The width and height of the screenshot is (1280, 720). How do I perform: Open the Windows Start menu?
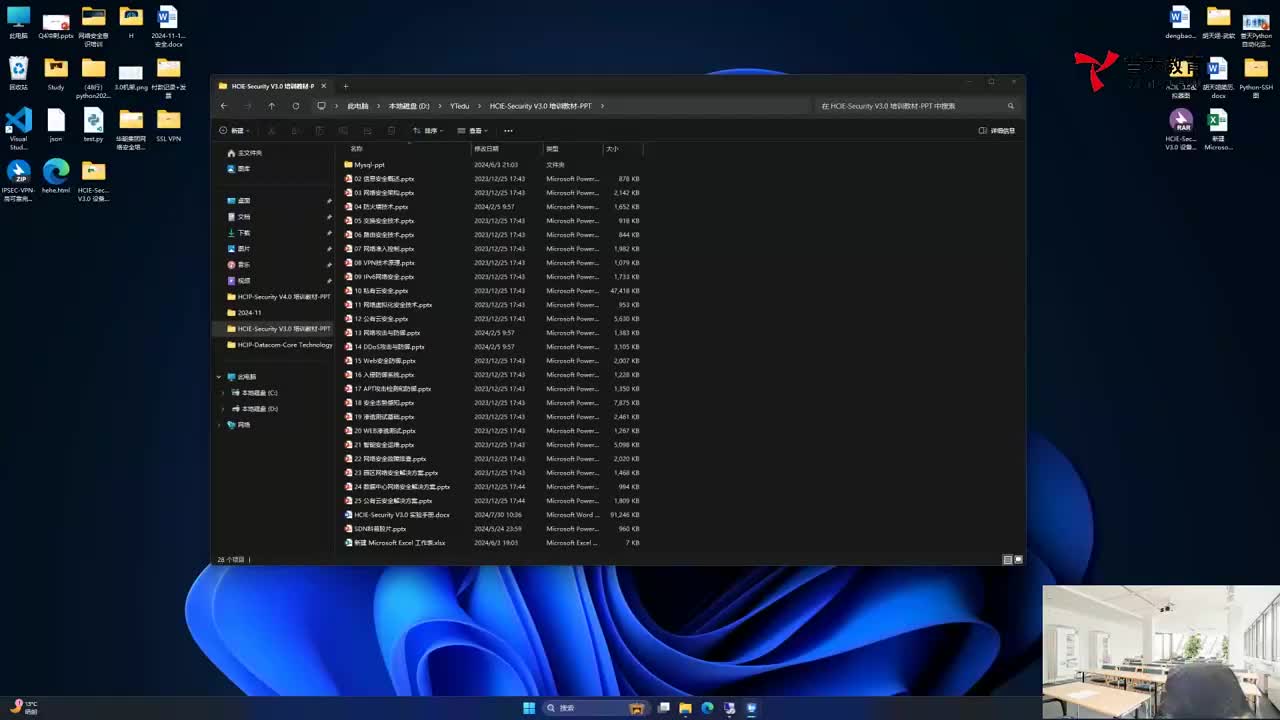tap(529, 708)
